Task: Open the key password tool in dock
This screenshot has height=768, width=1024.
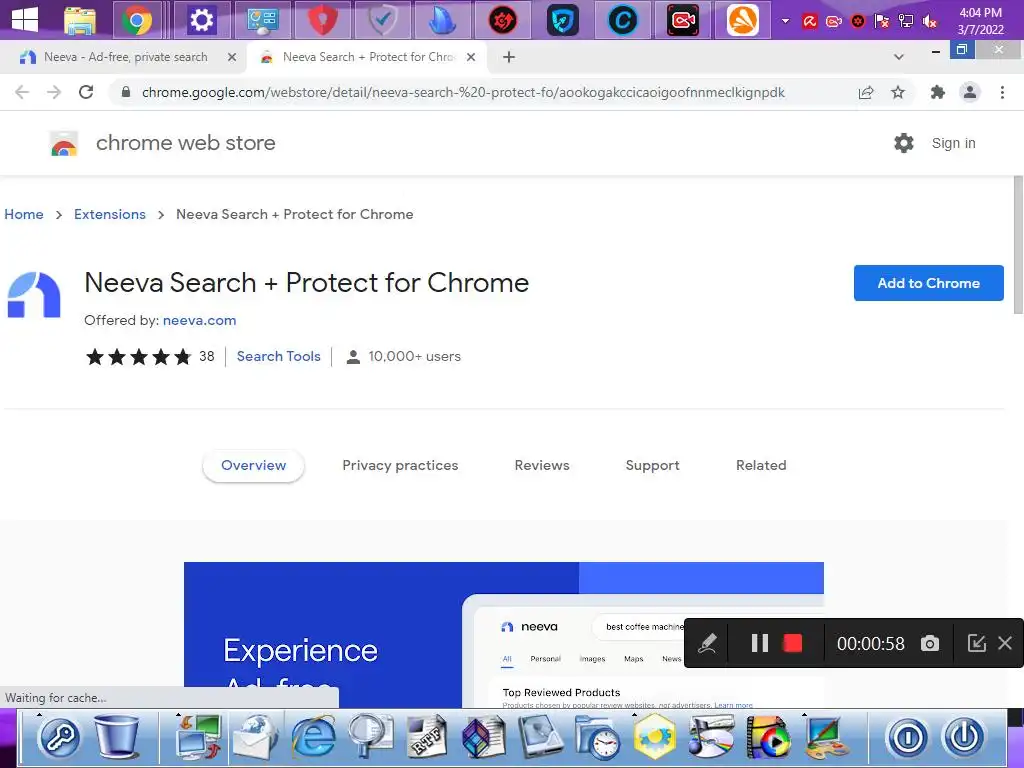Action: [x=59, y=738]
